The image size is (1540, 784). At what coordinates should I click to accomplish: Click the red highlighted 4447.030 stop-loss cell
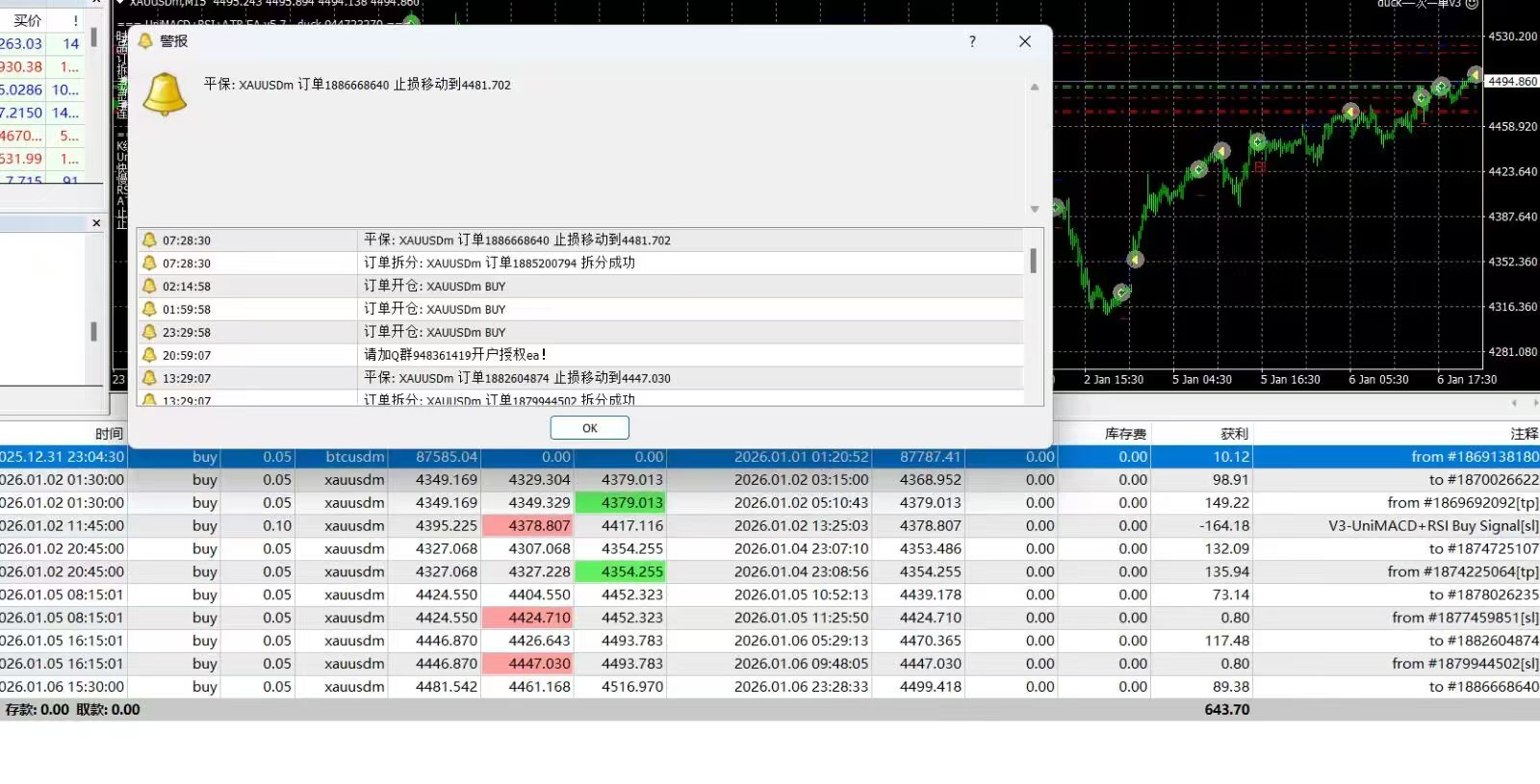pyautogui.click(x=527, y=665)
